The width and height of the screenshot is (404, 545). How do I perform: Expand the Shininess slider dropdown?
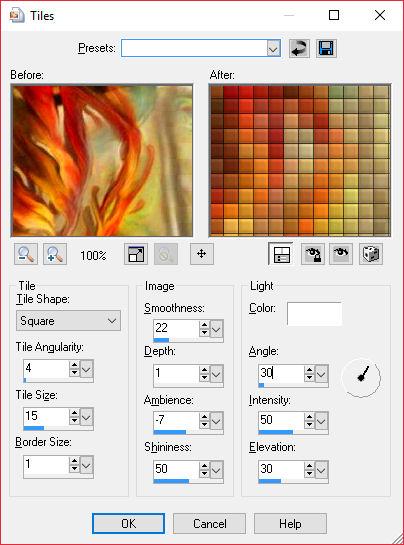216,470
